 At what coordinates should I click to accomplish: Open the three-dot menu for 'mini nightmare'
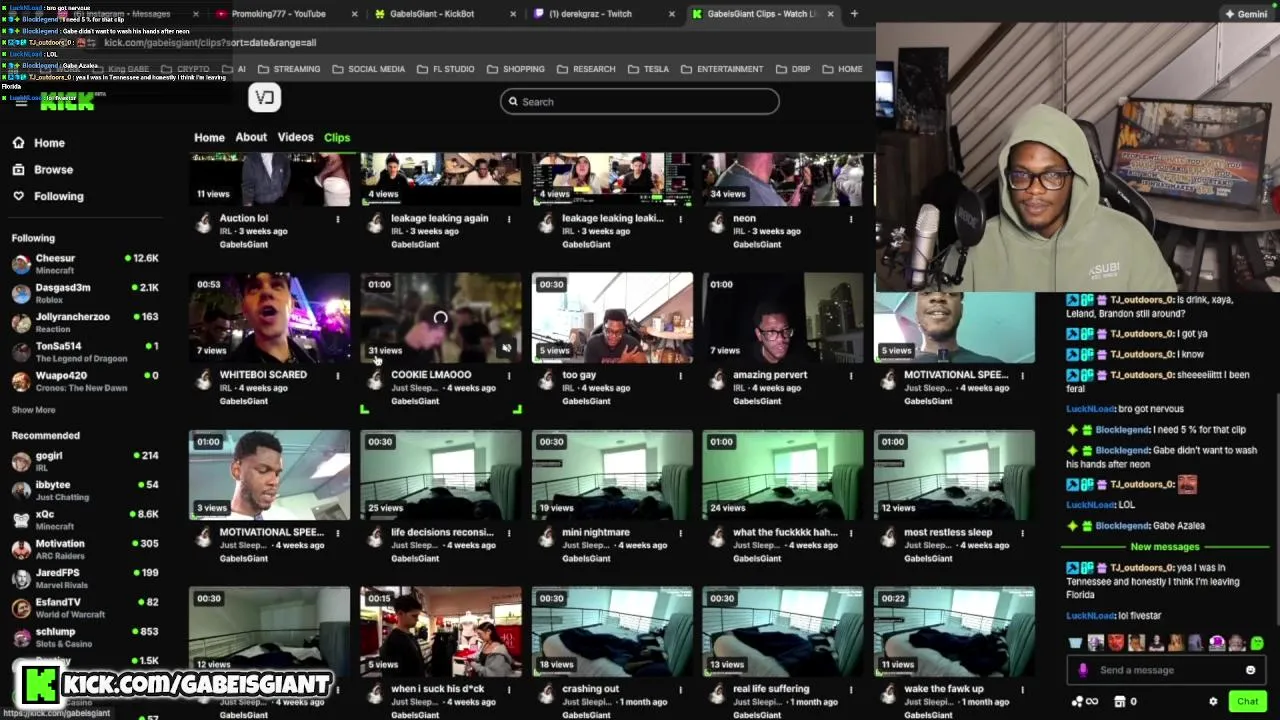click(680, 533)
